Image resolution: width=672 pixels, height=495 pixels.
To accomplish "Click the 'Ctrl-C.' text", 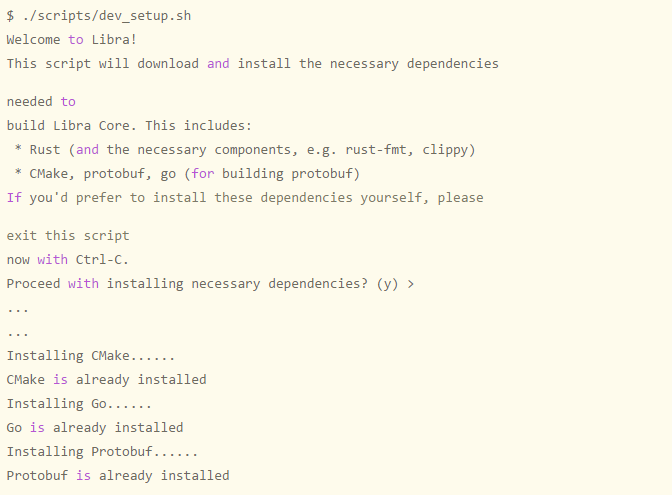I will click(x=102, y=260).
